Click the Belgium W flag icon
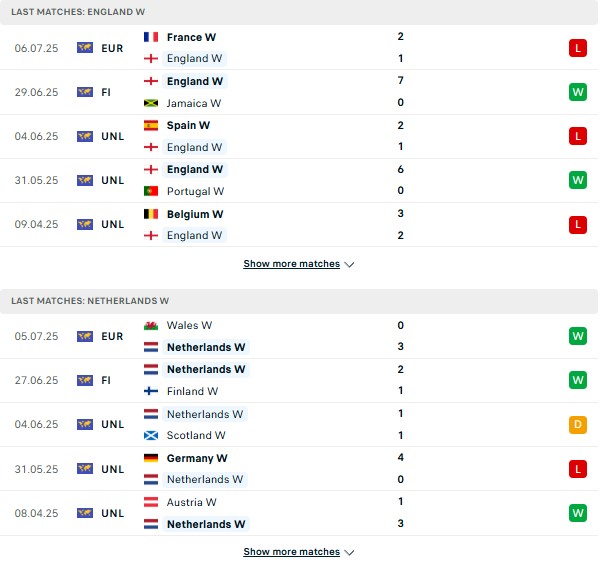Screen dimensions: 603x569 pyautogui.click(x=151, y=214)
